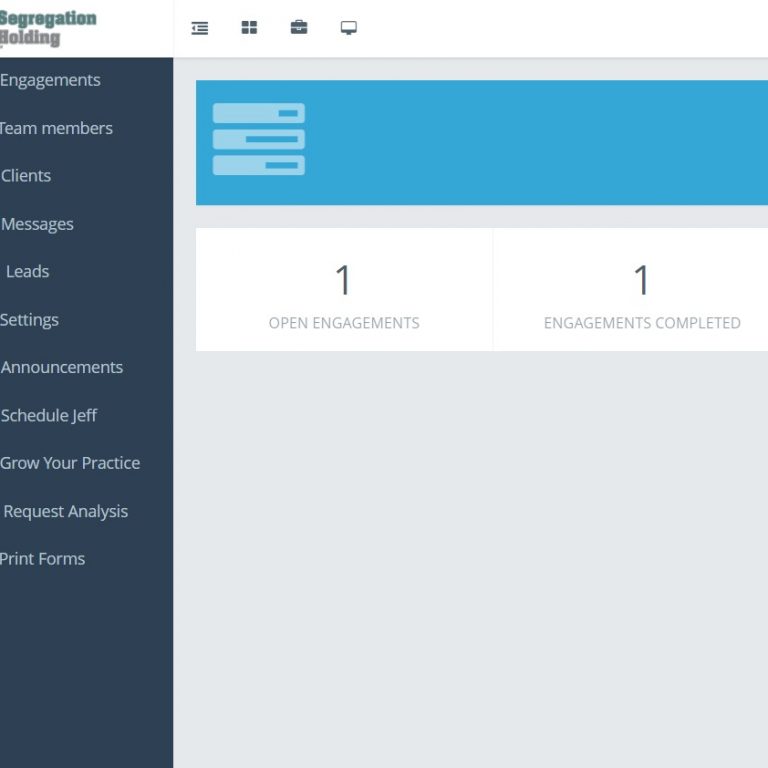Select Clients from the sidebar
This screenshot has width=768, height=768.
26,176
